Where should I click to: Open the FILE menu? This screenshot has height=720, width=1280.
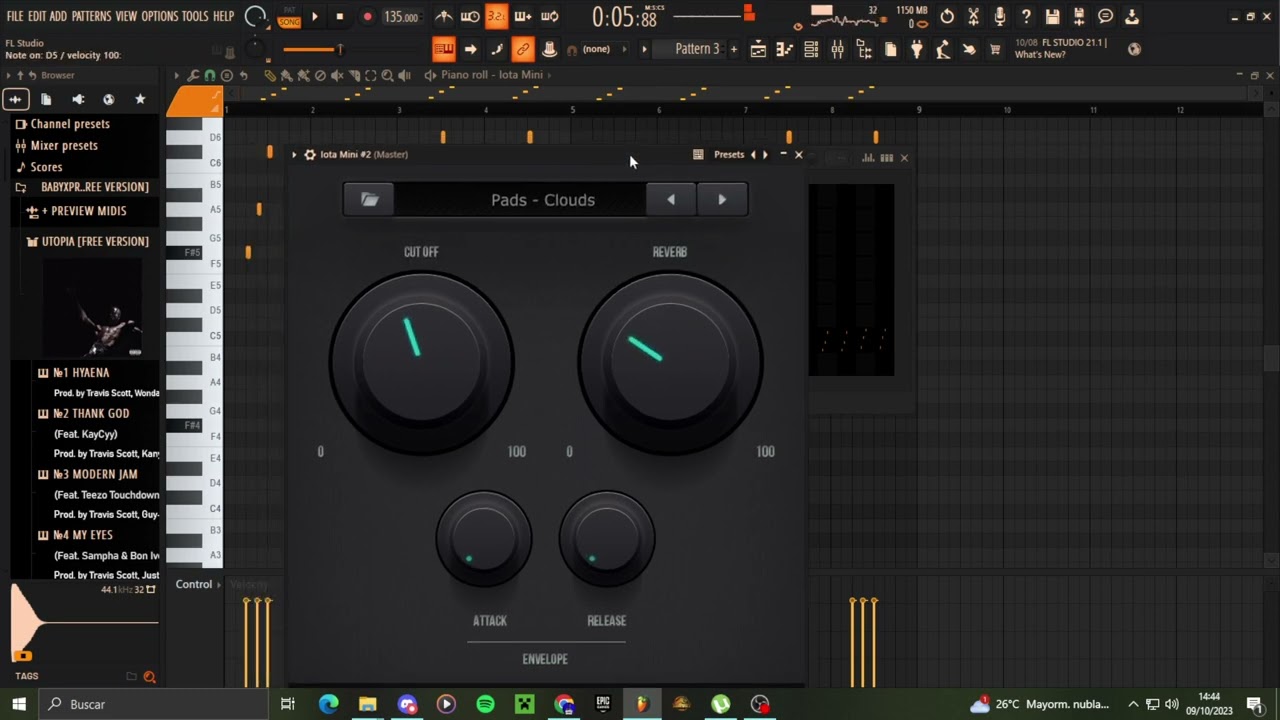tap(15, 16)
